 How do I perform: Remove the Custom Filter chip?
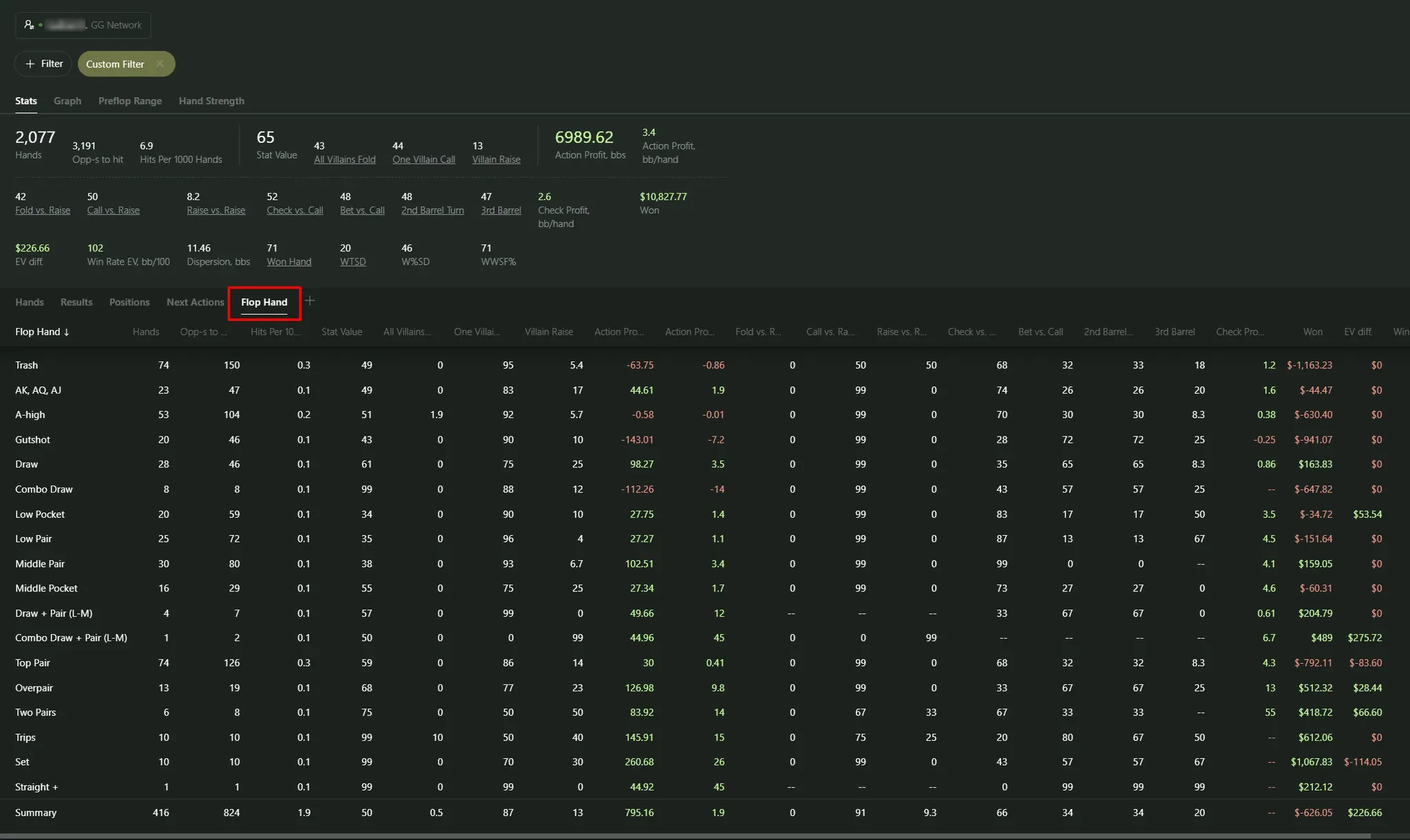(160, 64)
